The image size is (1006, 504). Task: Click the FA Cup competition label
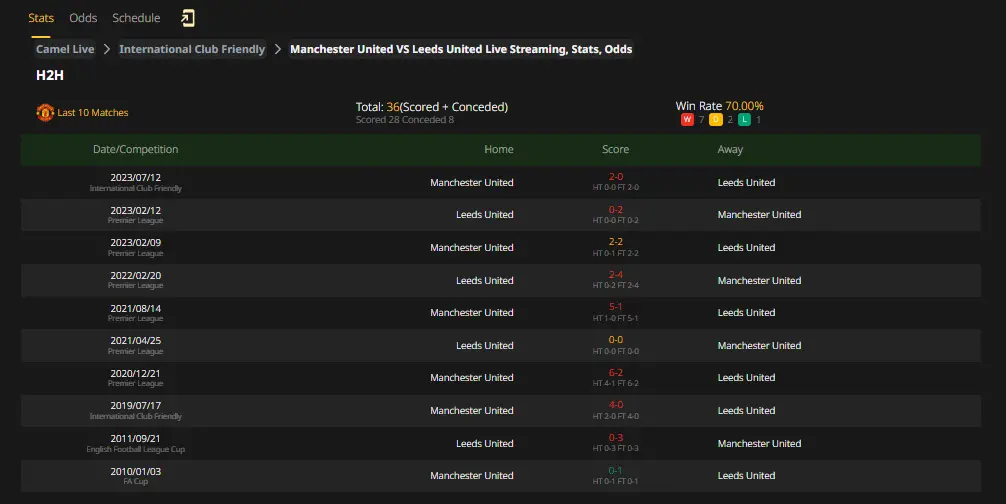(135, 482)
